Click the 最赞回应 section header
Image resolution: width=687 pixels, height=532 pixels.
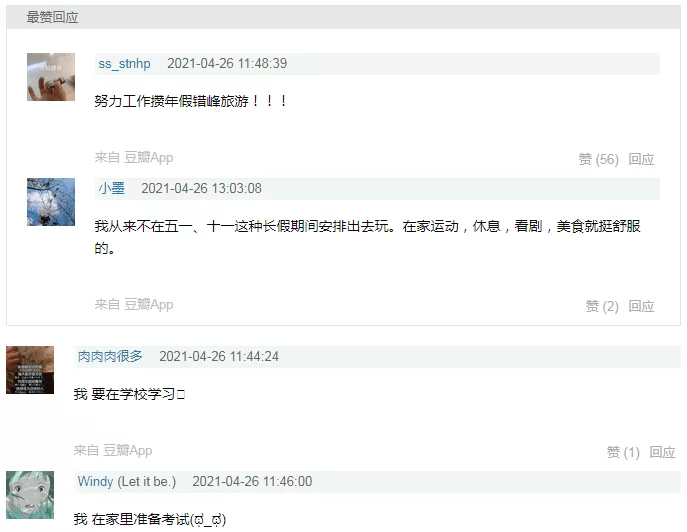click(52, 17)
